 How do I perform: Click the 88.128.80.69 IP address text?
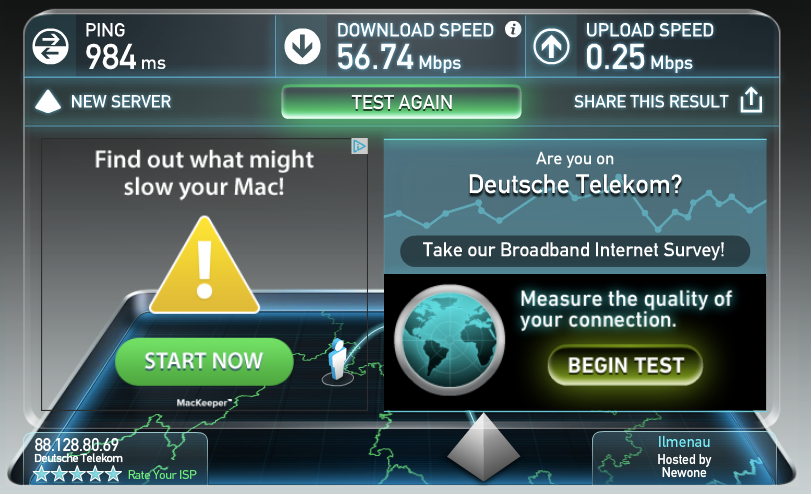(x=77, y=445)
